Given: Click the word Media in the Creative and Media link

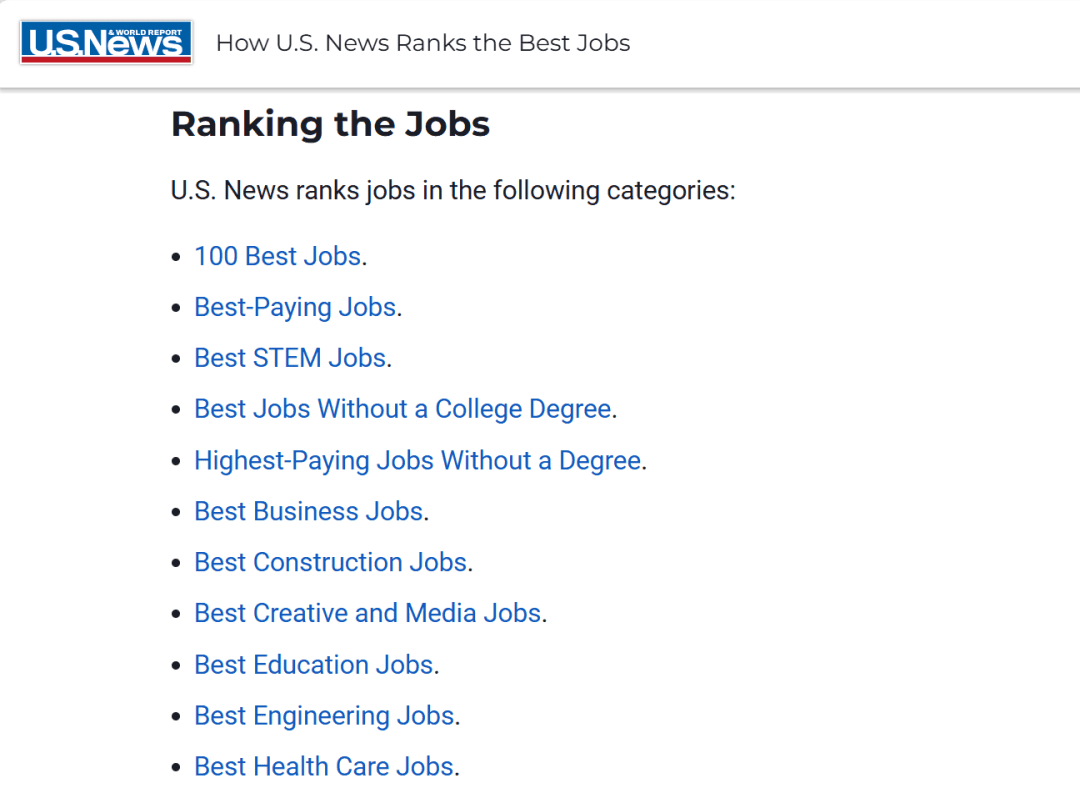Looking at the screenshot, I should click(441, 613).
